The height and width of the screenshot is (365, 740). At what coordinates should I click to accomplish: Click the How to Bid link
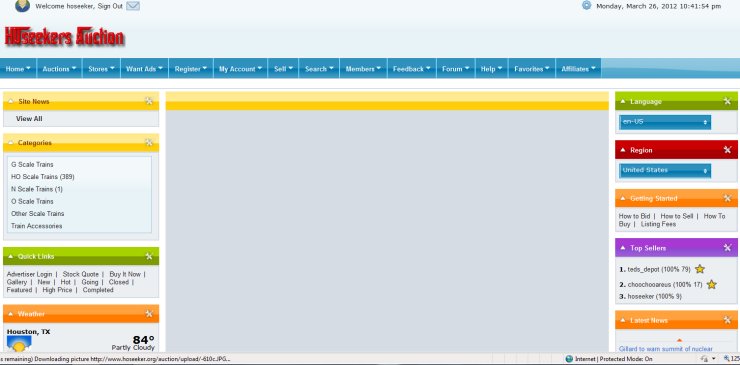tap(634, 216)
